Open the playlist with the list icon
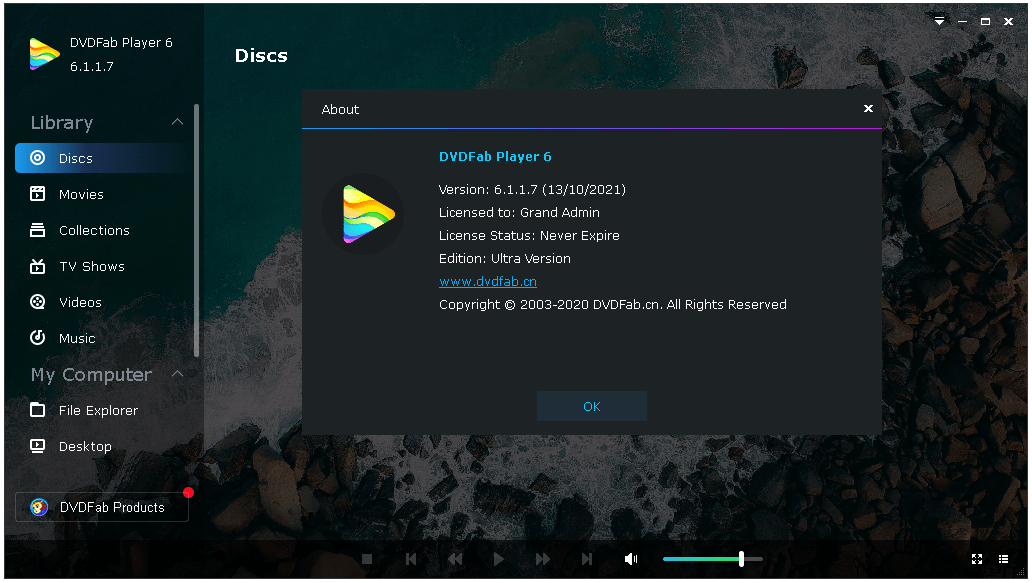Screen dimensions: 1032x583 1003,559
